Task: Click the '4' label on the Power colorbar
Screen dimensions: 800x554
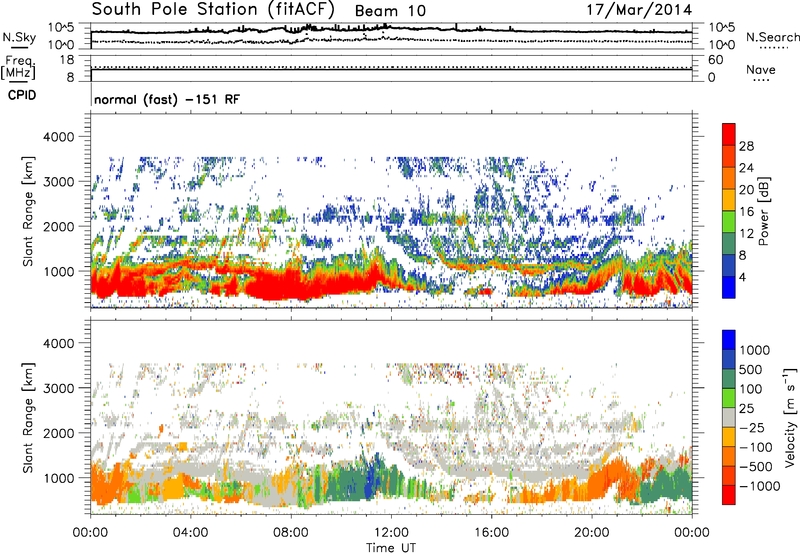Action: pos(742,278)
